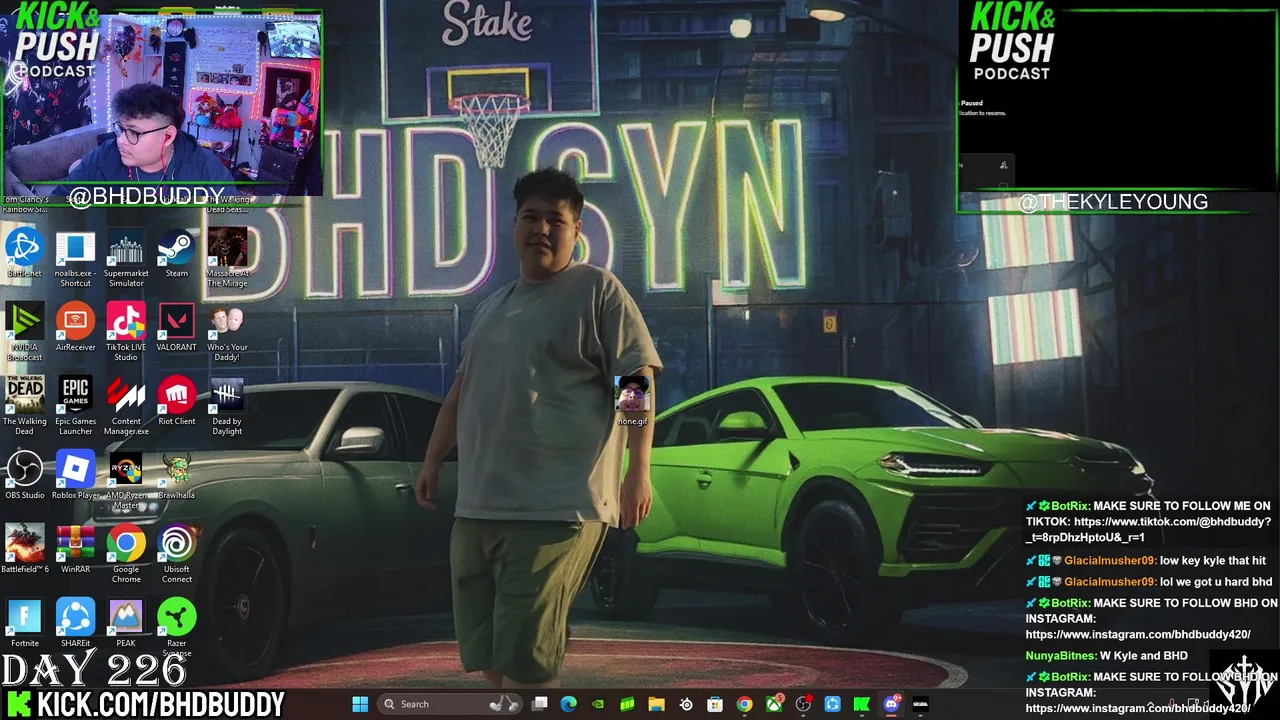Click the @THEKYLEYOUNG name label
This screenshot has width=1280, height=720.
pos(1112,202)
